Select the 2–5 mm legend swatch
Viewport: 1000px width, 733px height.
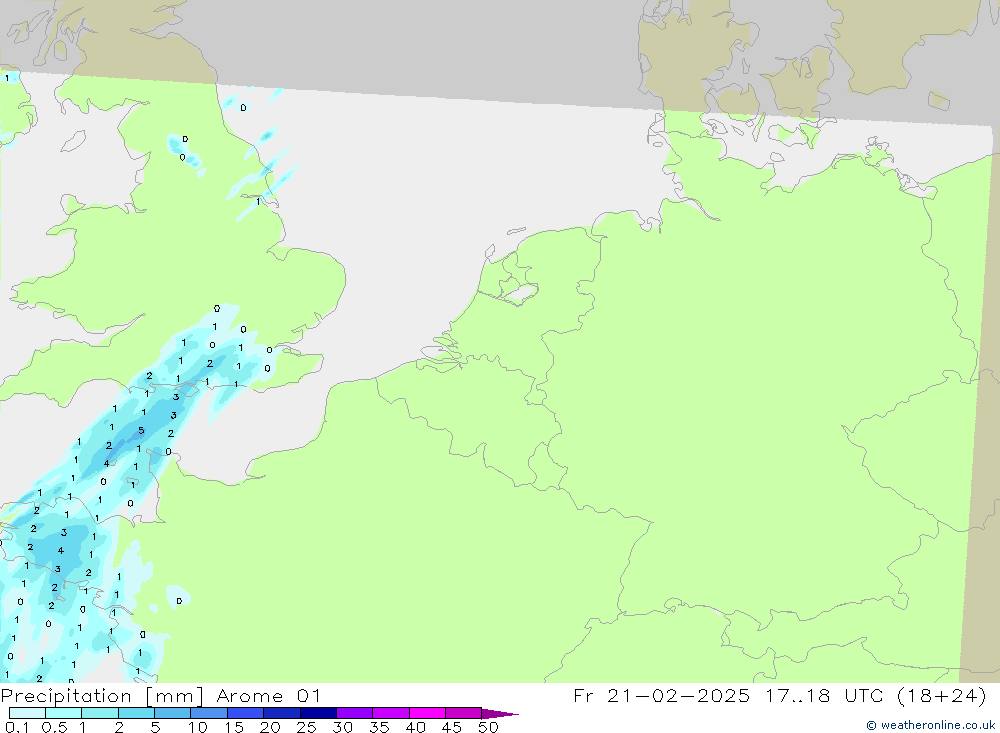tap(136, 713)
